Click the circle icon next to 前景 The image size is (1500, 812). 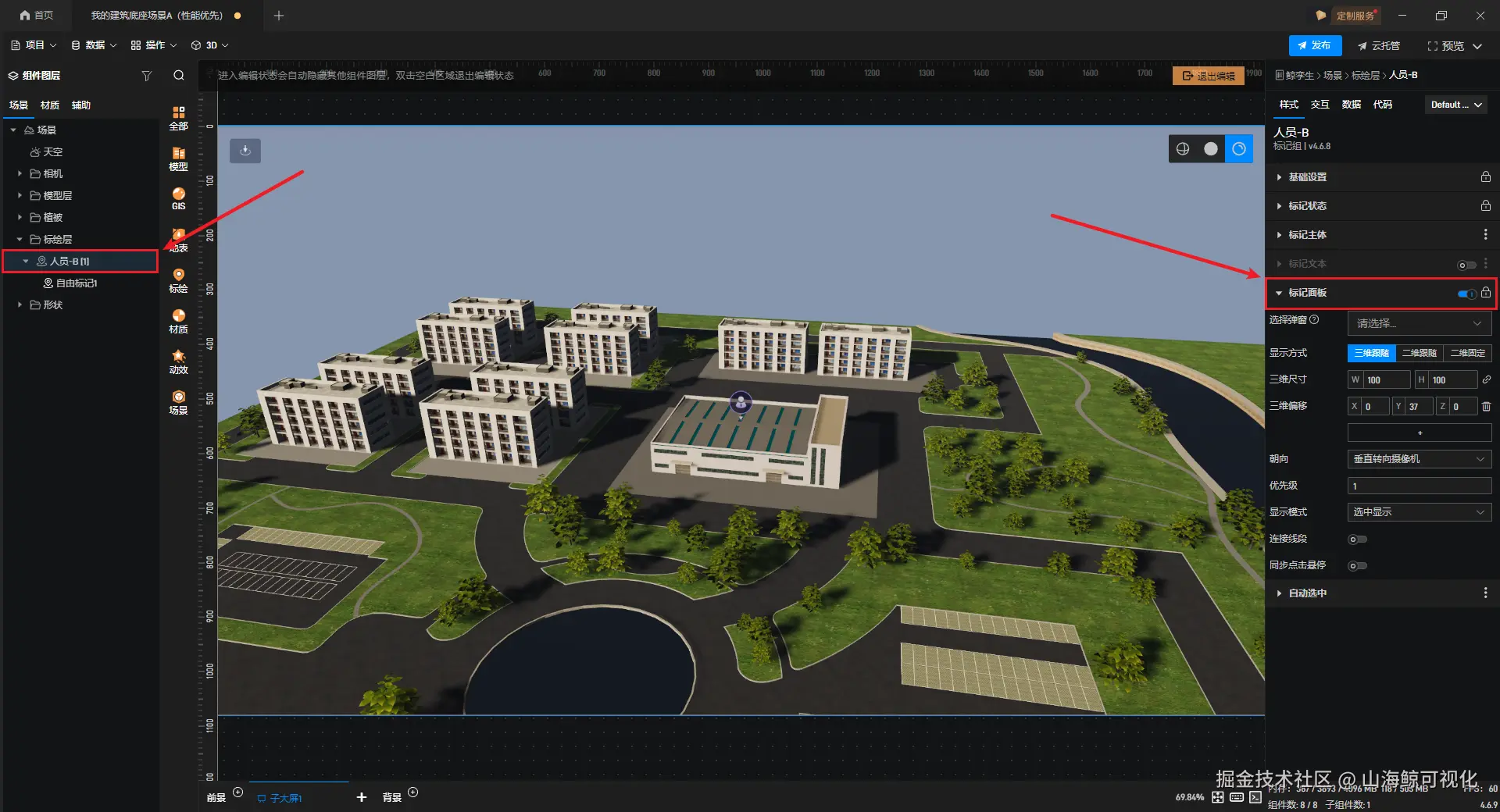tap(238, 792)
